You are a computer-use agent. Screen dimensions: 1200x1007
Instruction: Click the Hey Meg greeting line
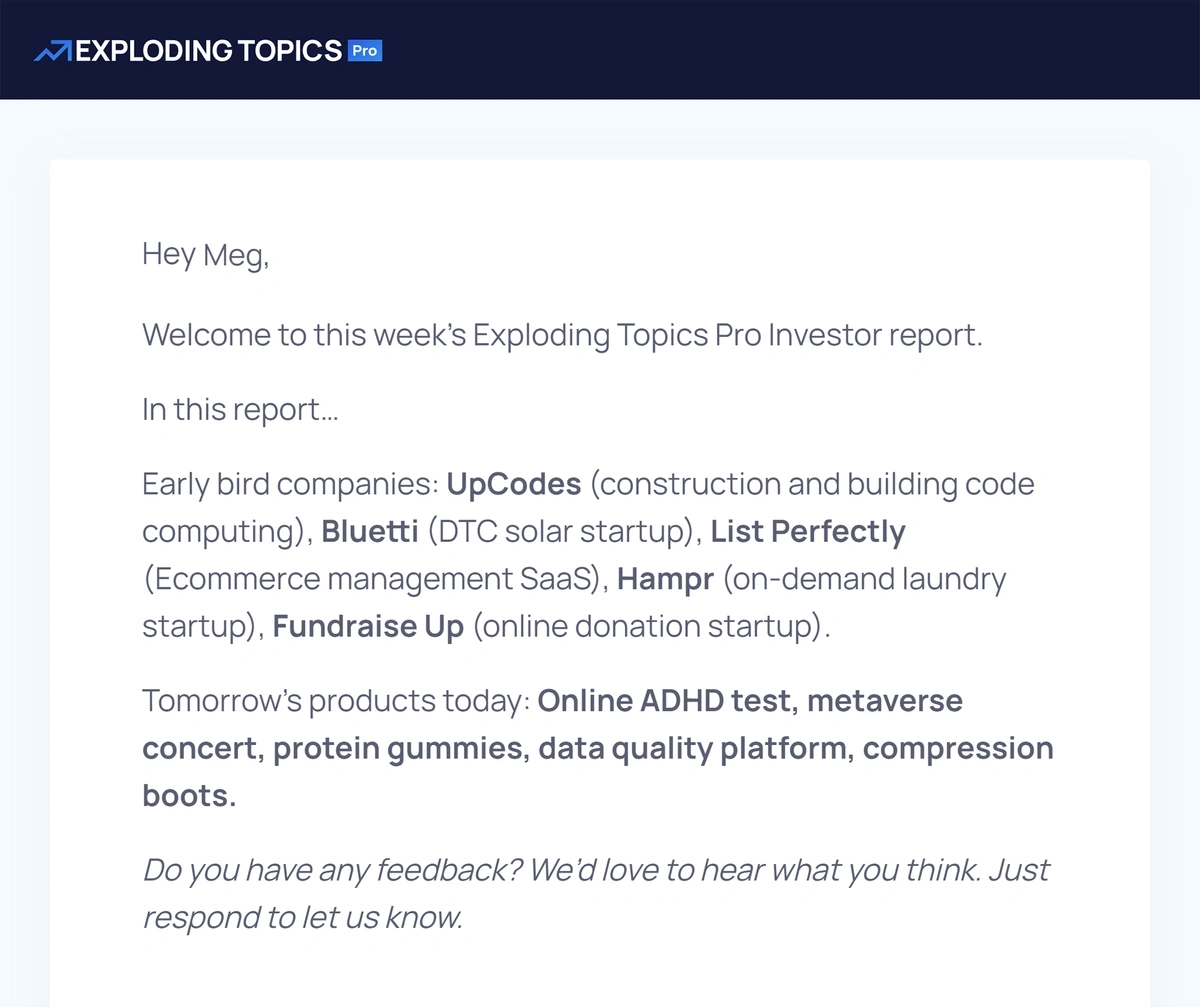(206, 255)
